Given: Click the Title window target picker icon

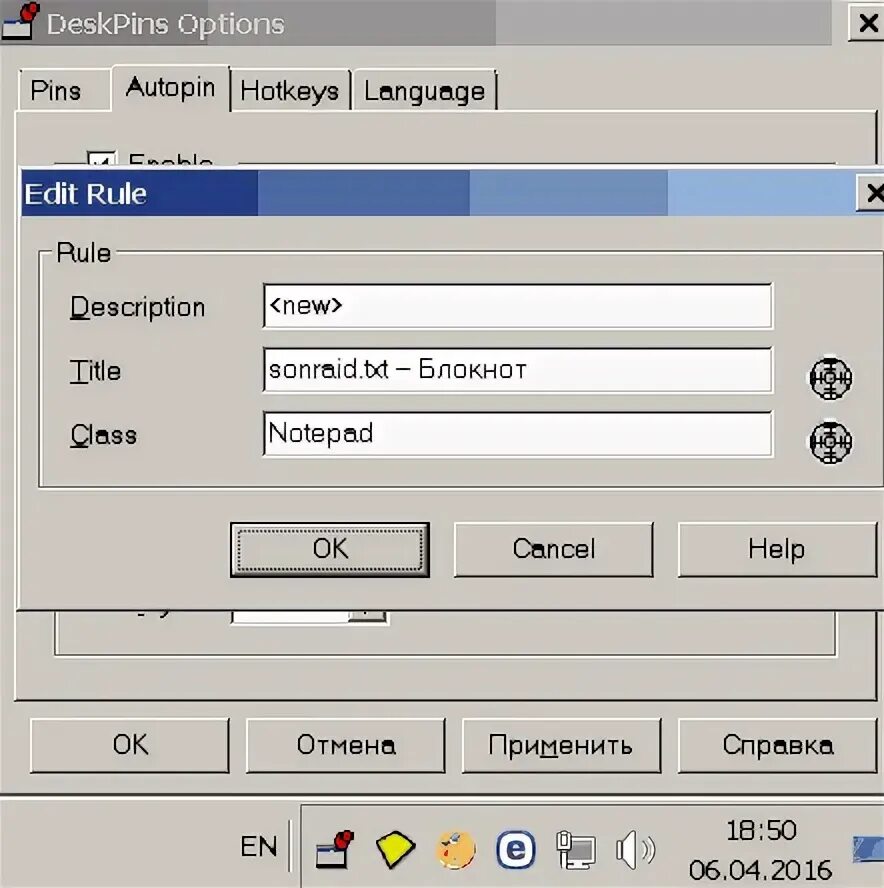Looking at the screenshot, I should tap(830, 380).
